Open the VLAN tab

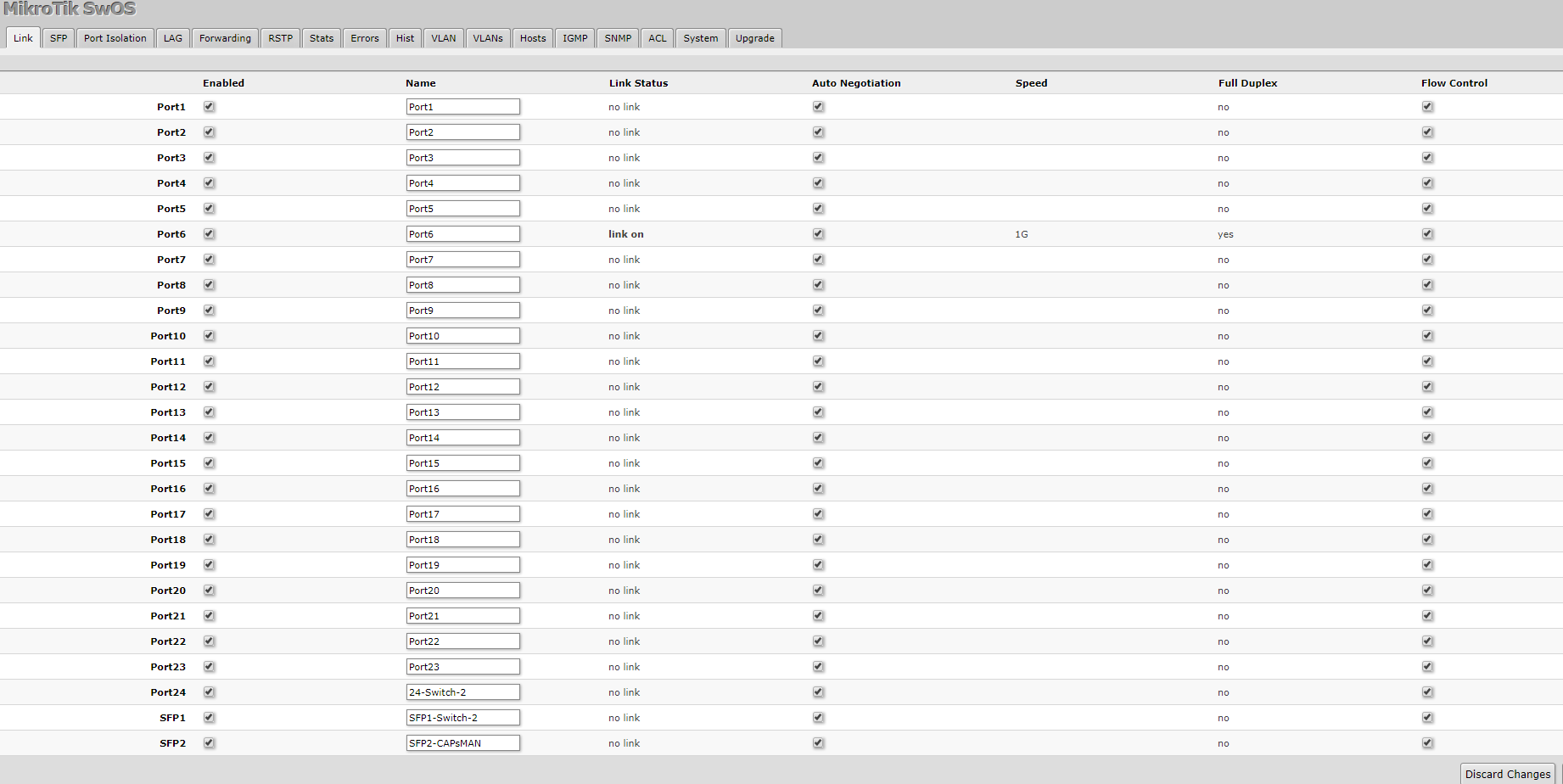pos(444,38)
